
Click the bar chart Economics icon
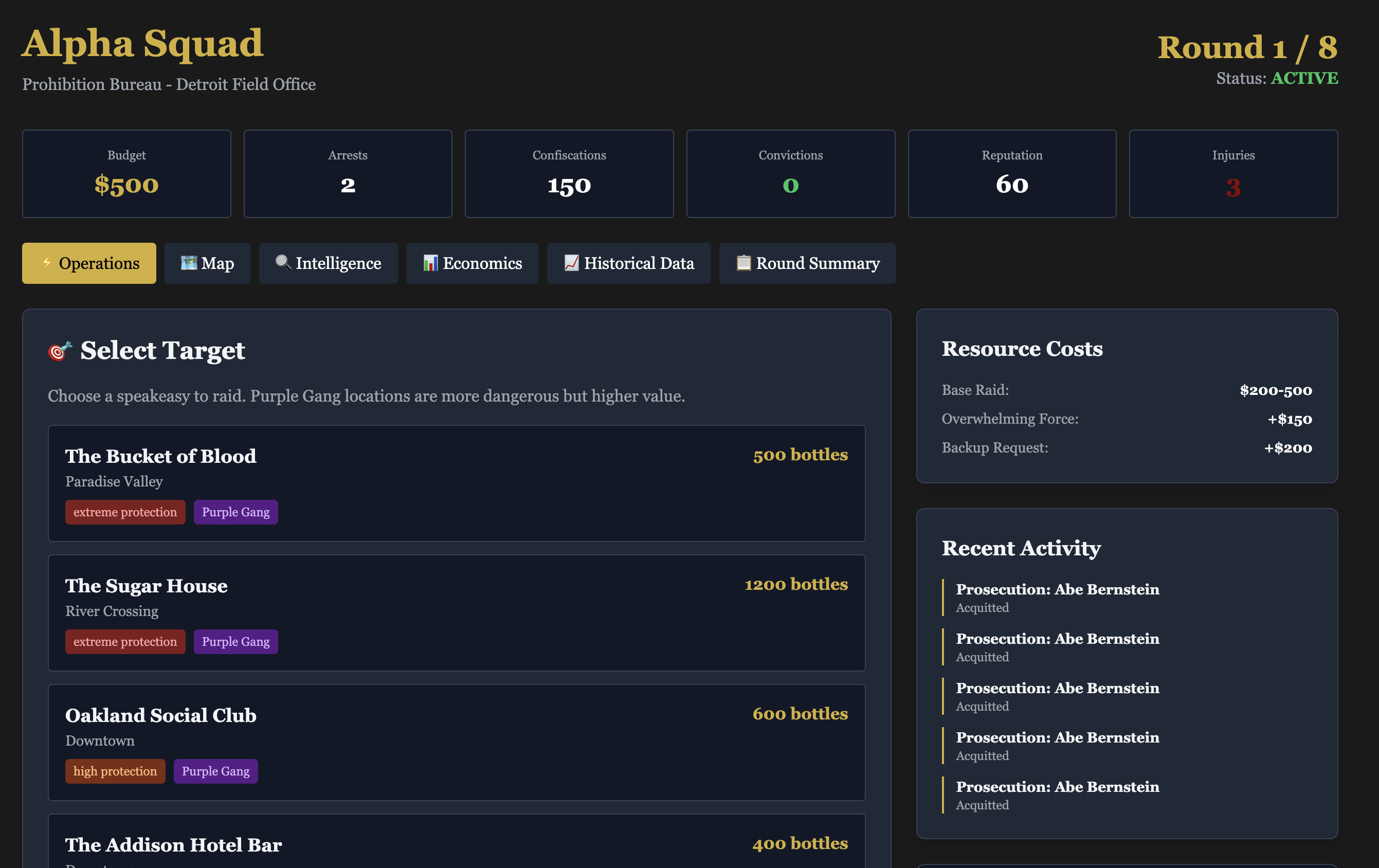pos(430,263)
